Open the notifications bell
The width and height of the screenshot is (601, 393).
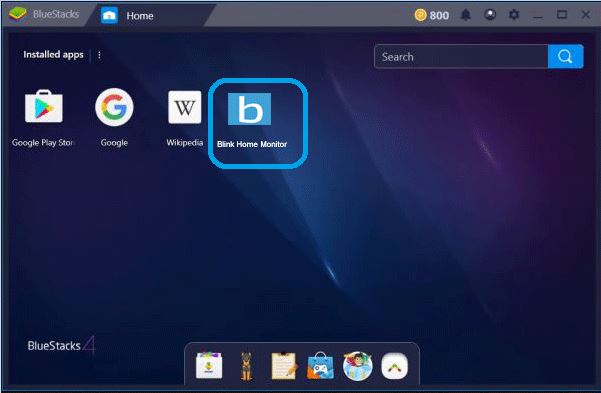coord(466,15)
